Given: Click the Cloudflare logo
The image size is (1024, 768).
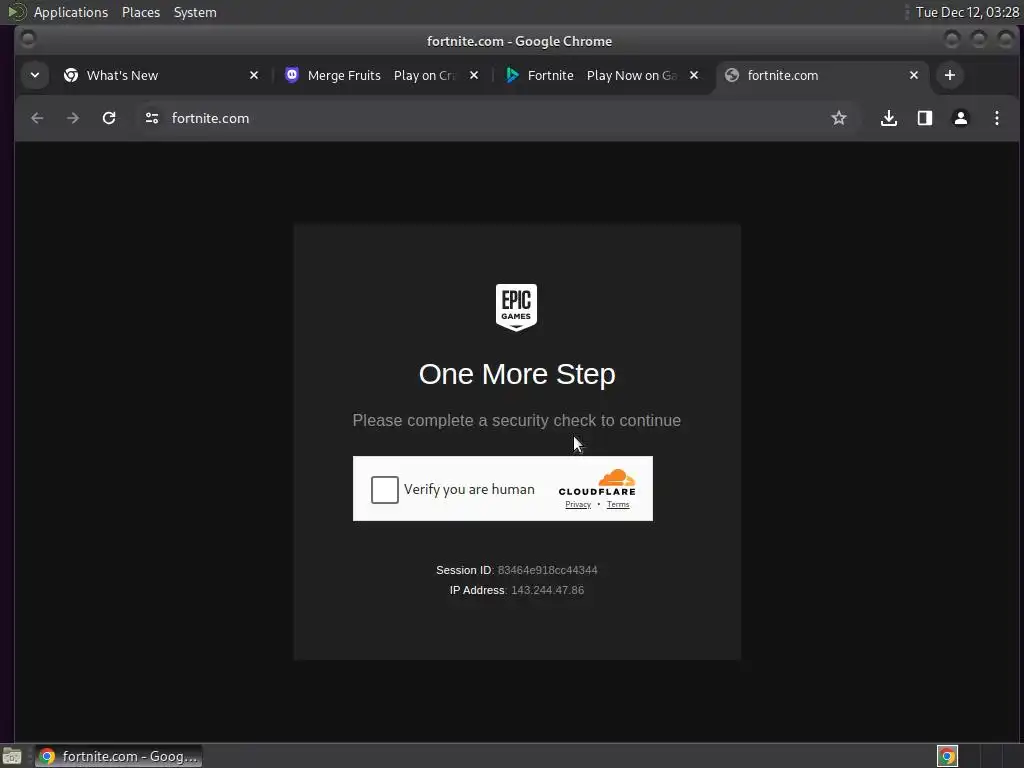Looking at the screenshot, I should (x=597, y=483).
